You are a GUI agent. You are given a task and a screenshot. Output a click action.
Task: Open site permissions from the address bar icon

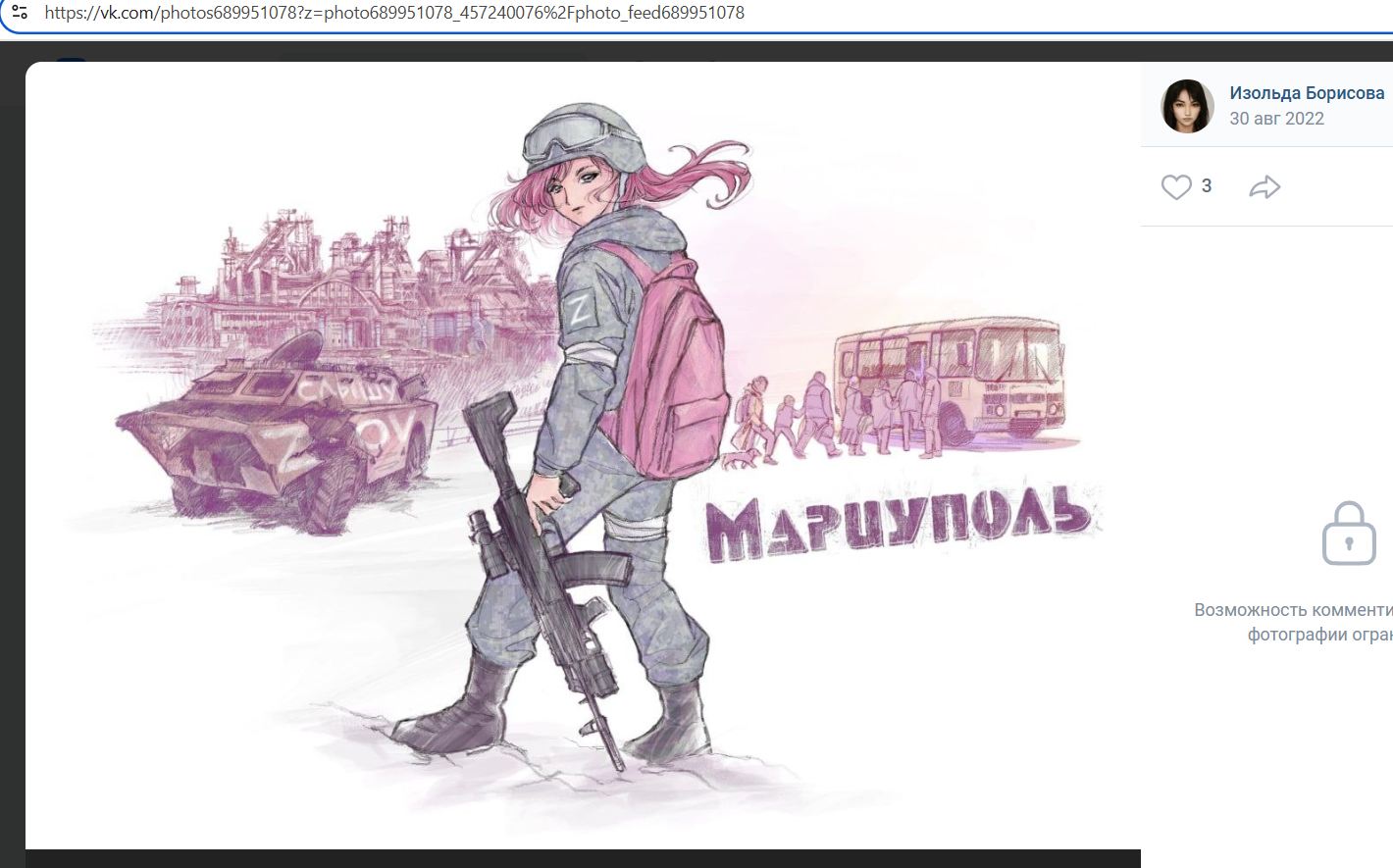[x=21, y=12]
